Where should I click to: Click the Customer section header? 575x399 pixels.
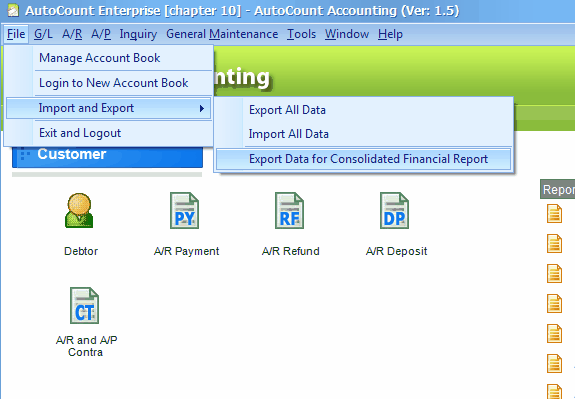107,157
